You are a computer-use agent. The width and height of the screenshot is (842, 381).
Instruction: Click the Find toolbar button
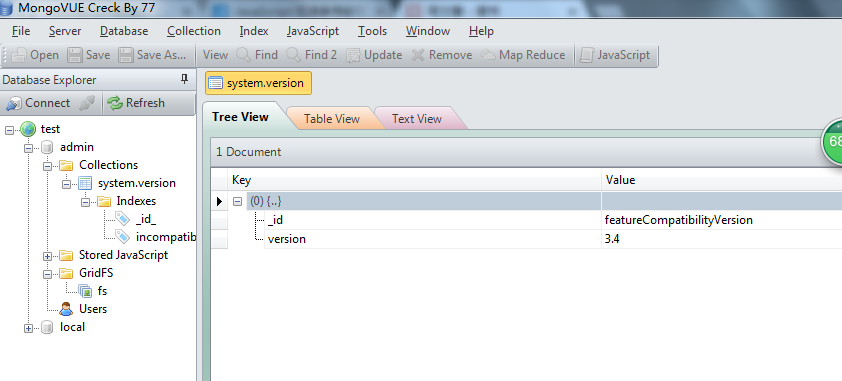[257, 55]
